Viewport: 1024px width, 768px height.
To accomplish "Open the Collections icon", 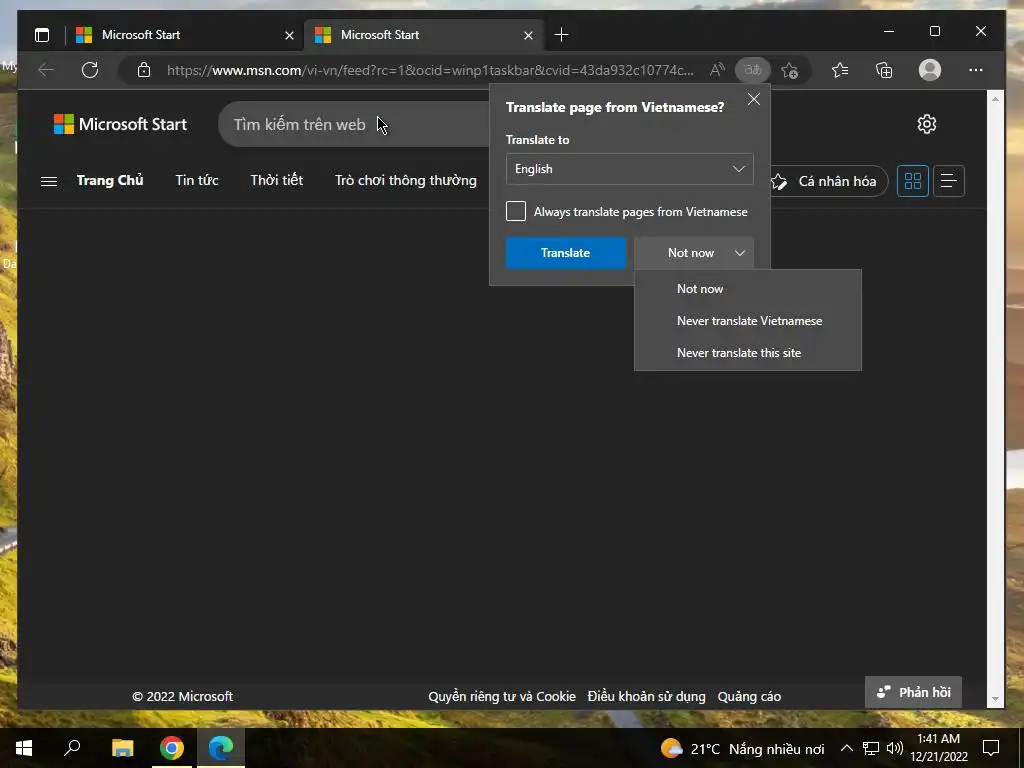I will [x=884, y=70].
